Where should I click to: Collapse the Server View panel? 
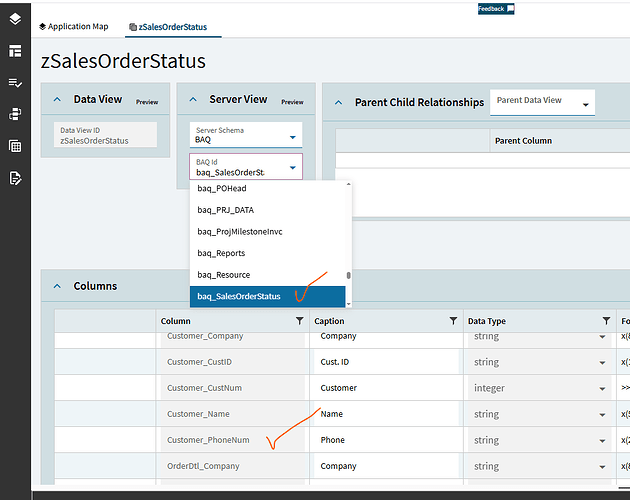point(193,100)
